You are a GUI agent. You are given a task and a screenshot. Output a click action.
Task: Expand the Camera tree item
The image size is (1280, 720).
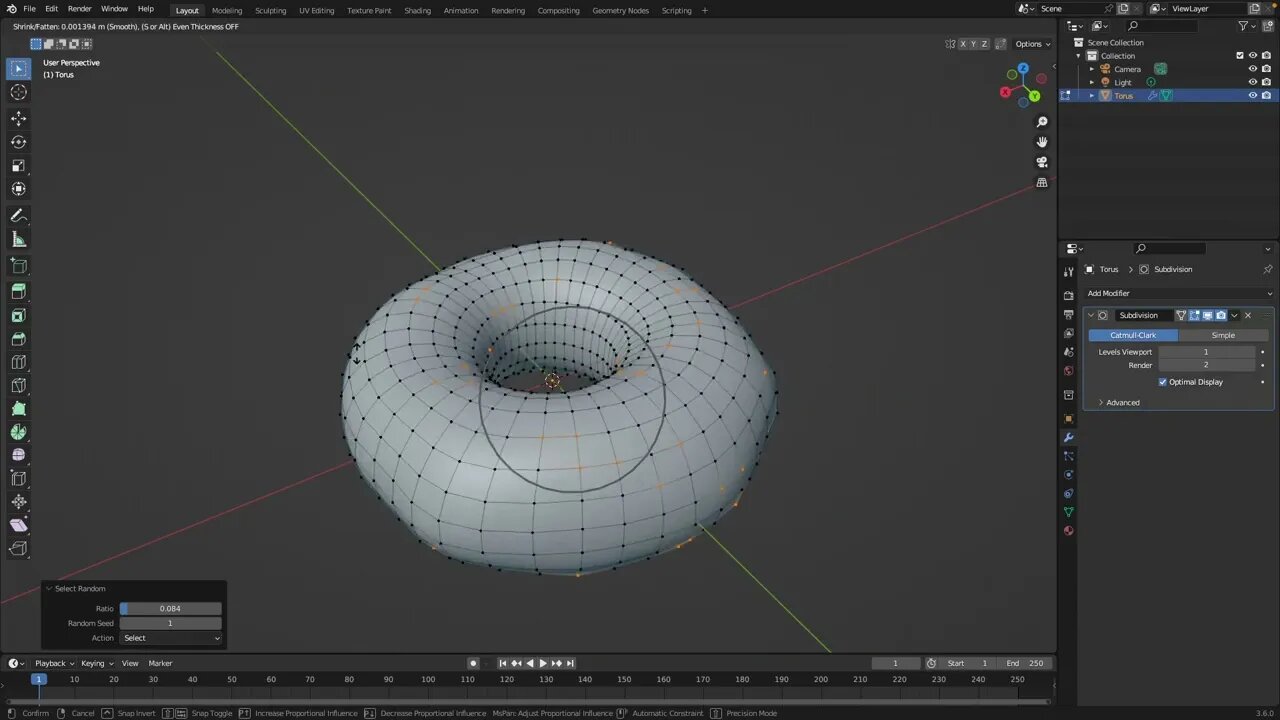tap(1092, 69)
